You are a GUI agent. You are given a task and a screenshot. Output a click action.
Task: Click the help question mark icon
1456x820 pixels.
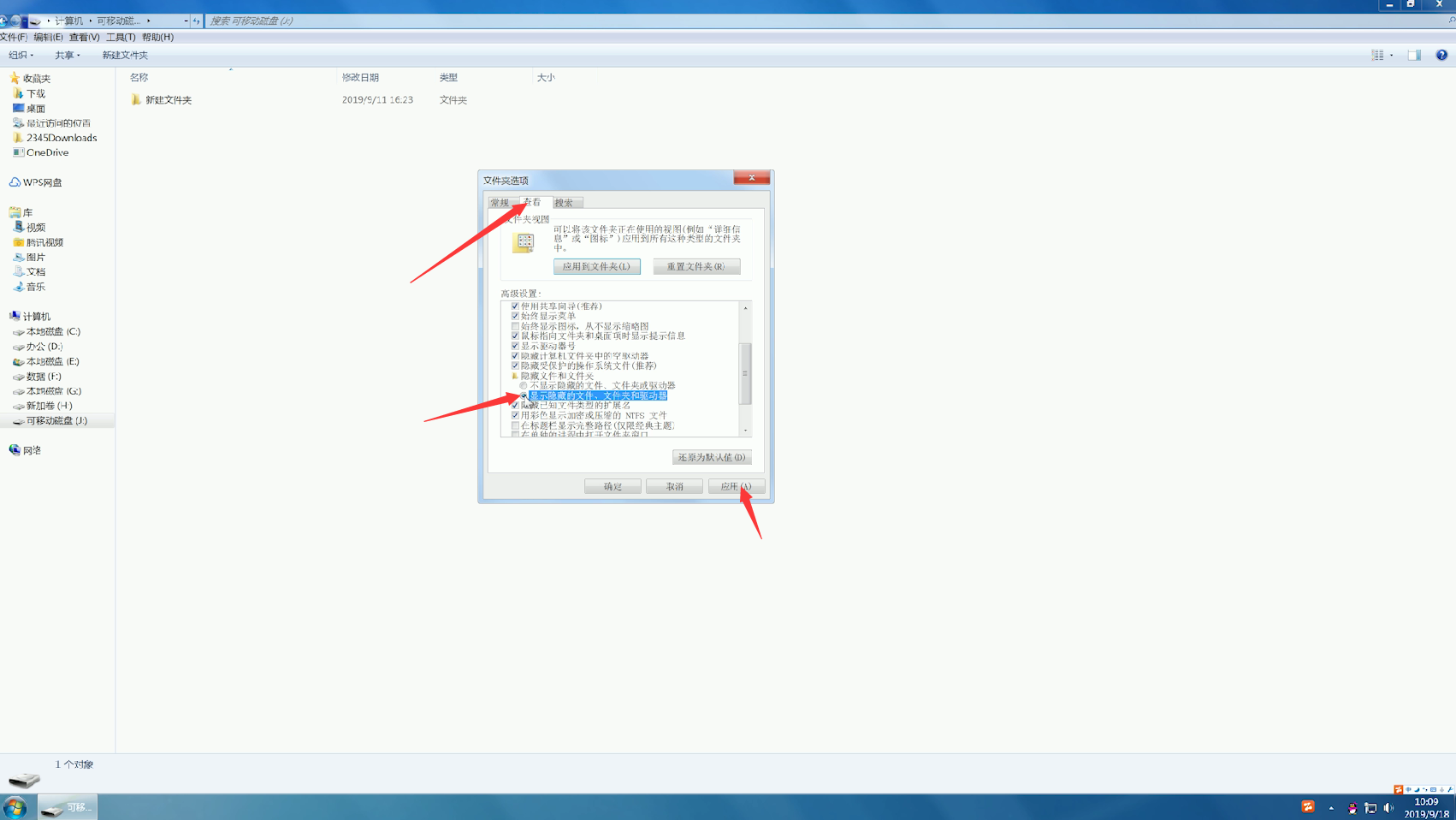click(1441, 55)
